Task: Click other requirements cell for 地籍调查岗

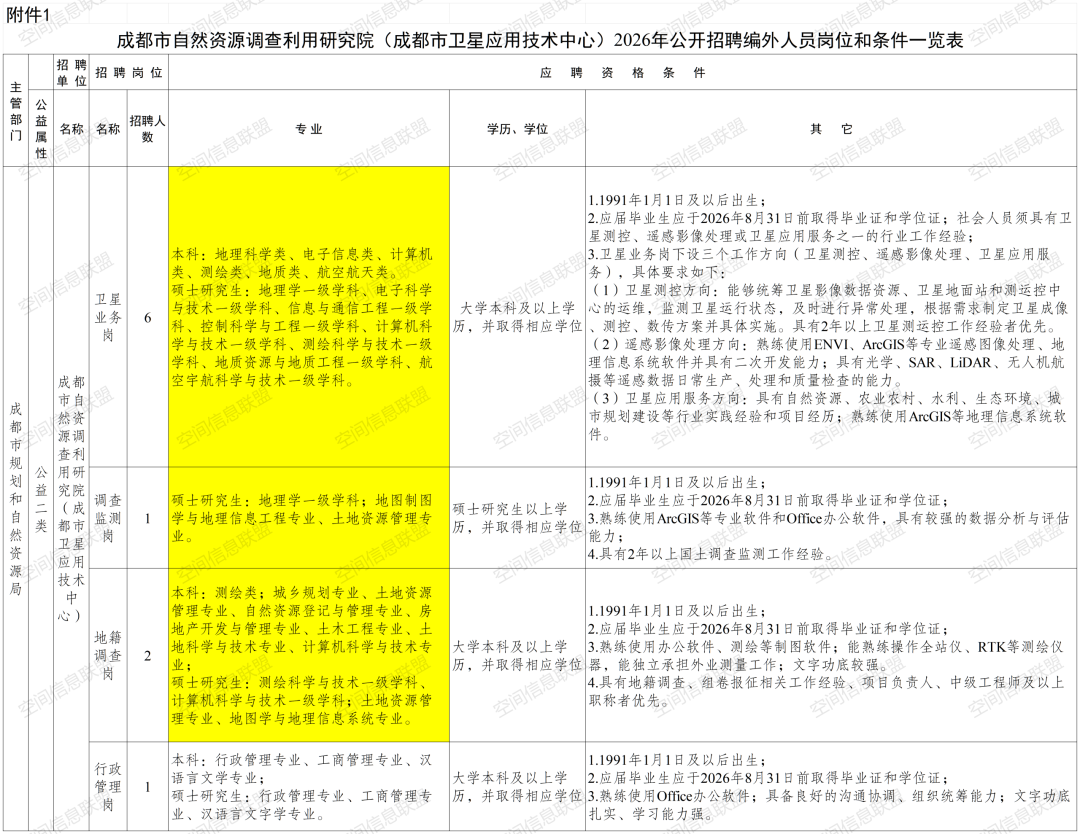Action: [831, 655]
